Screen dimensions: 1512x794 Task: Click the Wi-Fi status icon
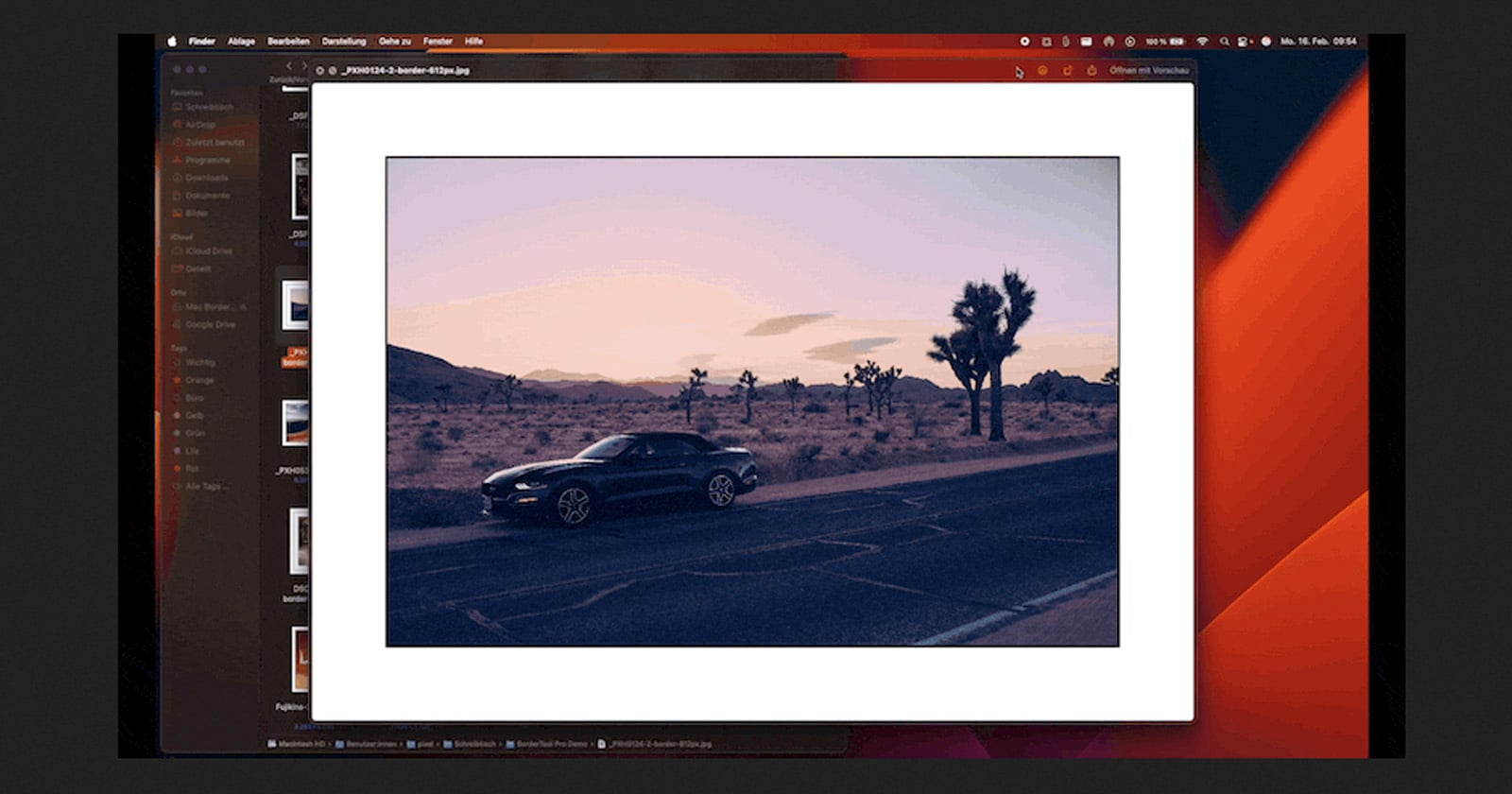1202,42
